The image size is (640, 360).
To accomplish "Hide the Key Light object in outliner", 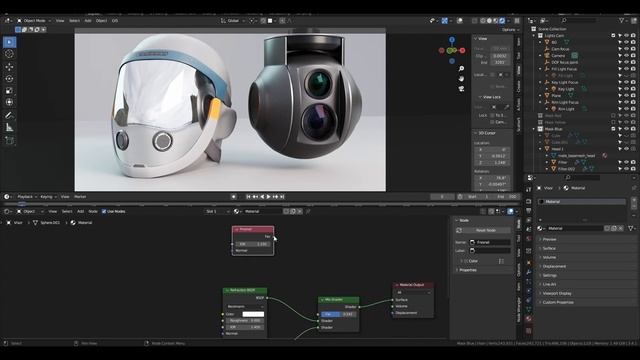I will [627, 89].
